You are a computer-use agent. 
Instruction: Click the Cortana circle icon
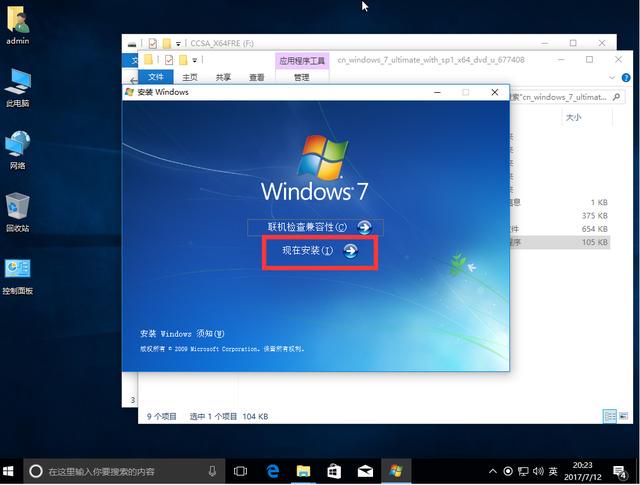36,472
